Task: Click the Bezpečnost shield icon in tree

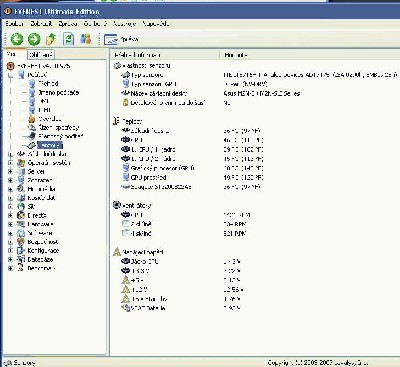Action: pyautogui.click(x=21, y=242)
